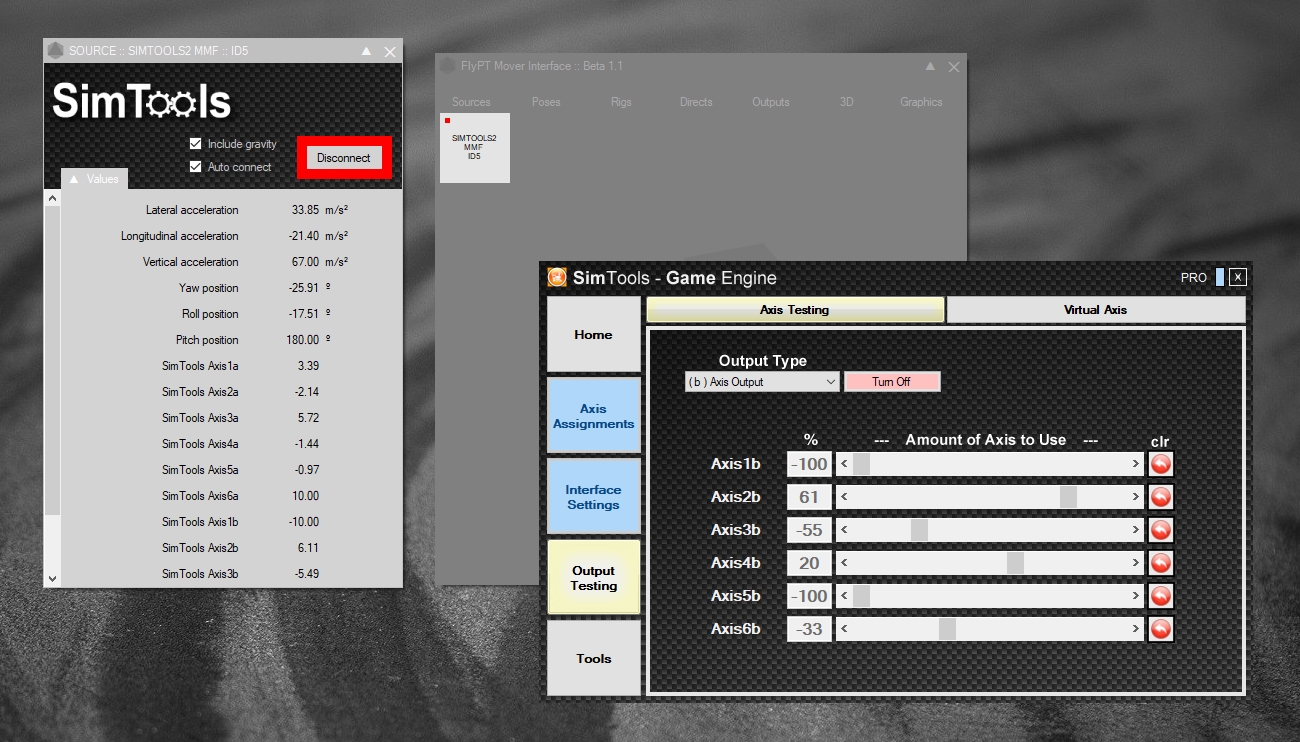This screenshot has width=1300, height=742.
Task: Toggle the Auto connect checkbox
Action: (196, 167)
